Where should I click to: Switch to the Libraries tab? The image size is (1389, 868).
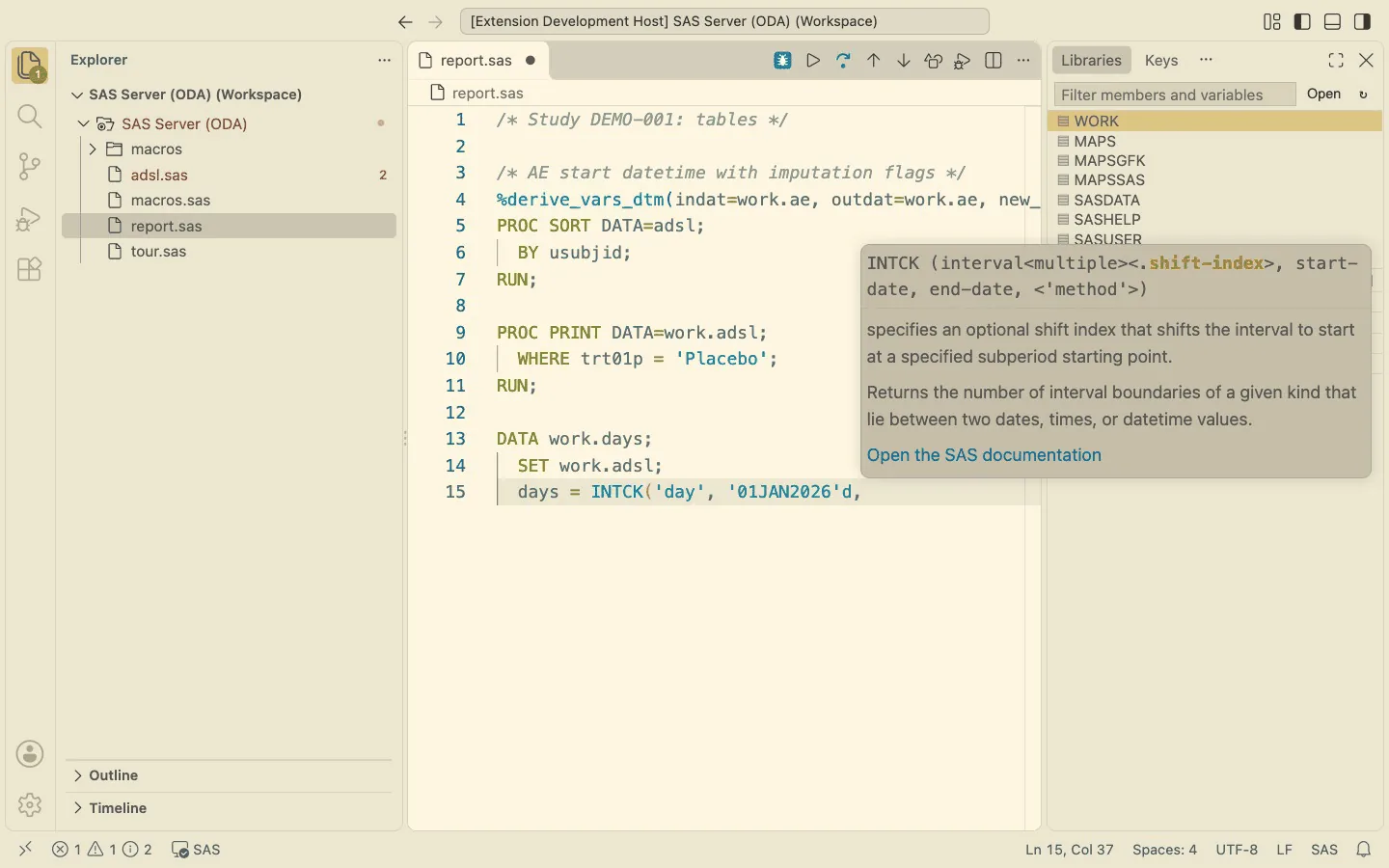tap(1091, 60)
